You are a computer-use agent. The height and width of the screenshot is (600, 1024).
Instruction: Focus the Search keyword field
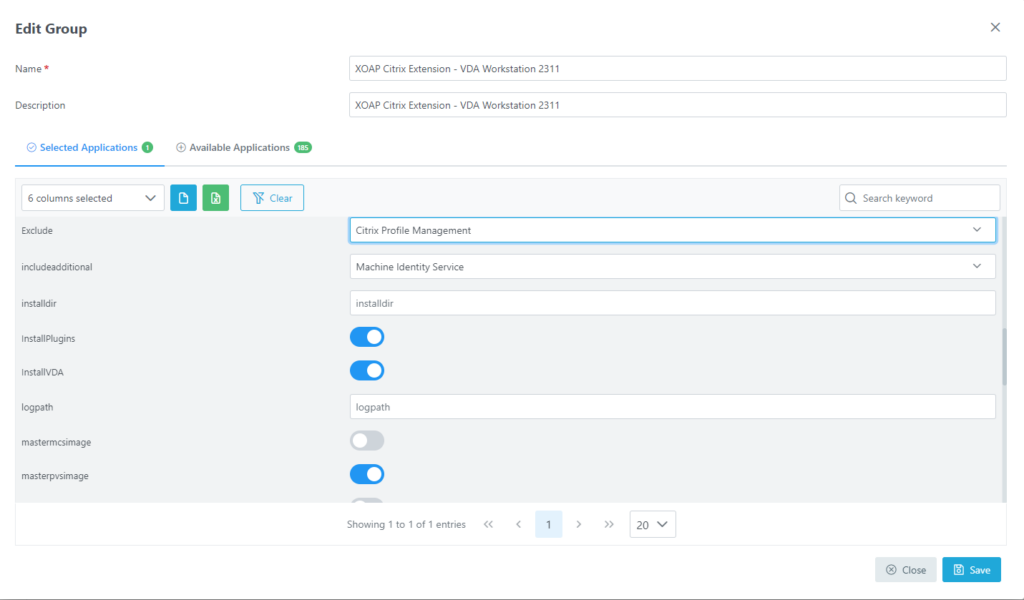tap(920, 198)
